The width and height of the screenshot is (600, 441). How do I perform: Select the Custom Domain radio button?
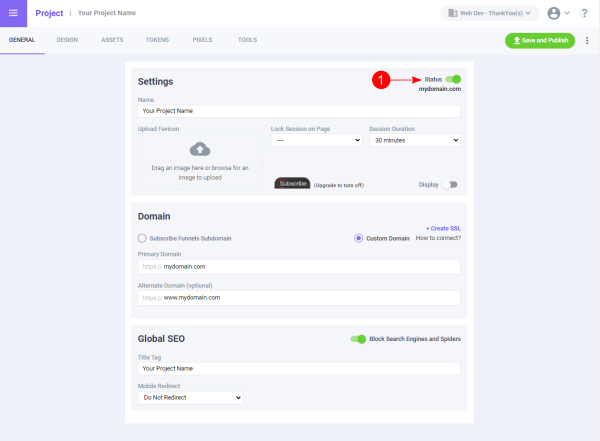(x=359, y=238)
